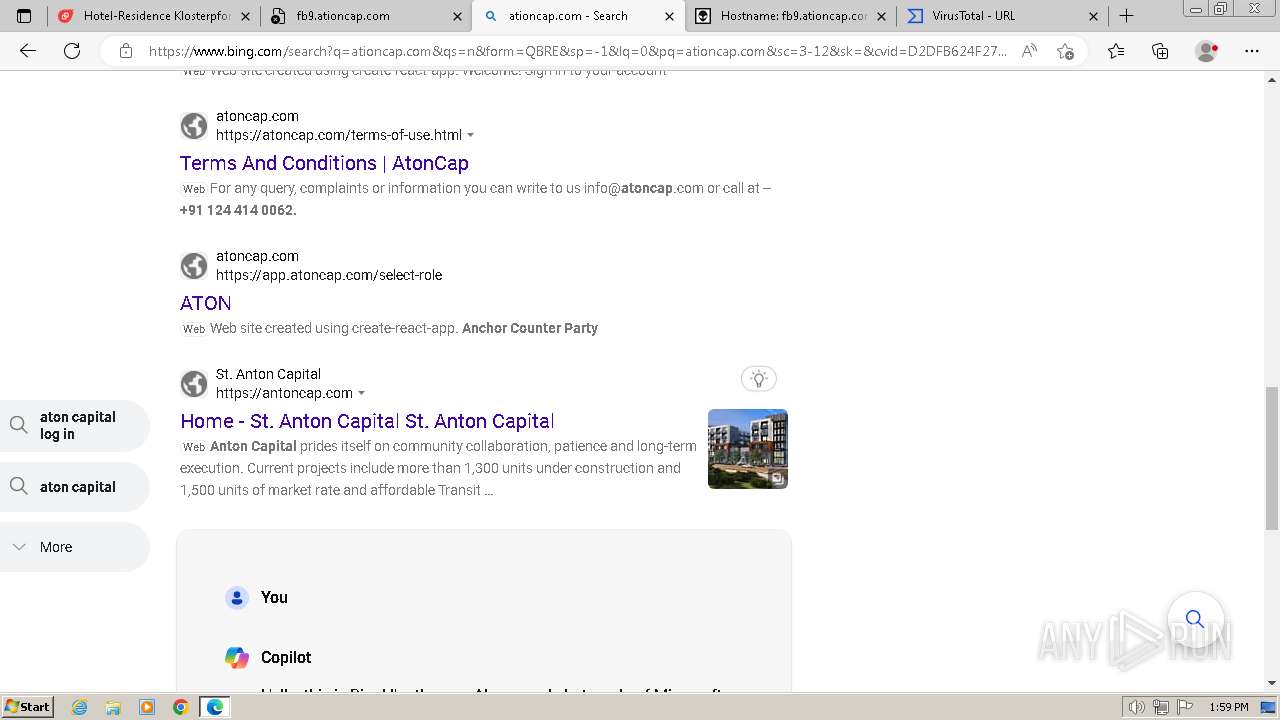This screenshot has height=720, width=1280.
Task: Select Edge in the taskbar
Action: point(215,707)
